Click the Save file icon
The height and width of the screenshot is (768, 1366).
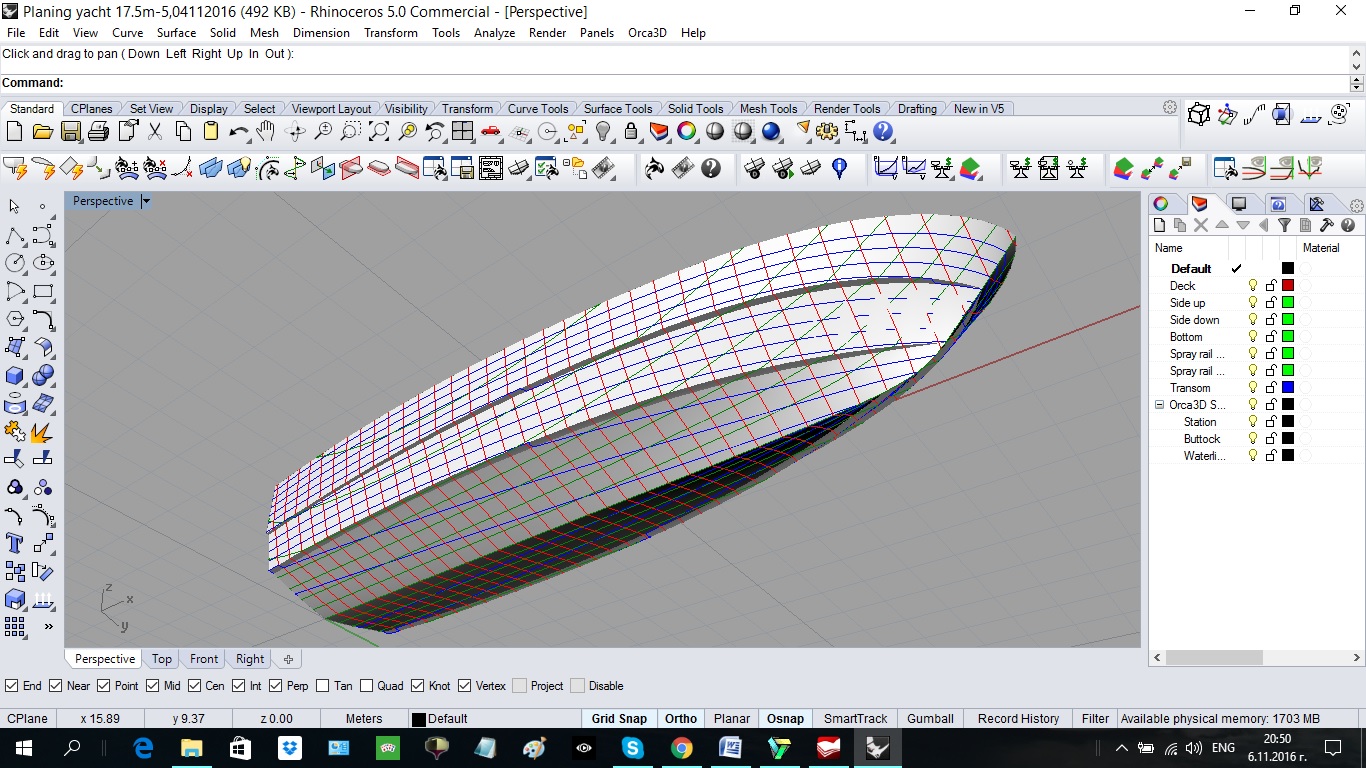(x=70, y=131)
